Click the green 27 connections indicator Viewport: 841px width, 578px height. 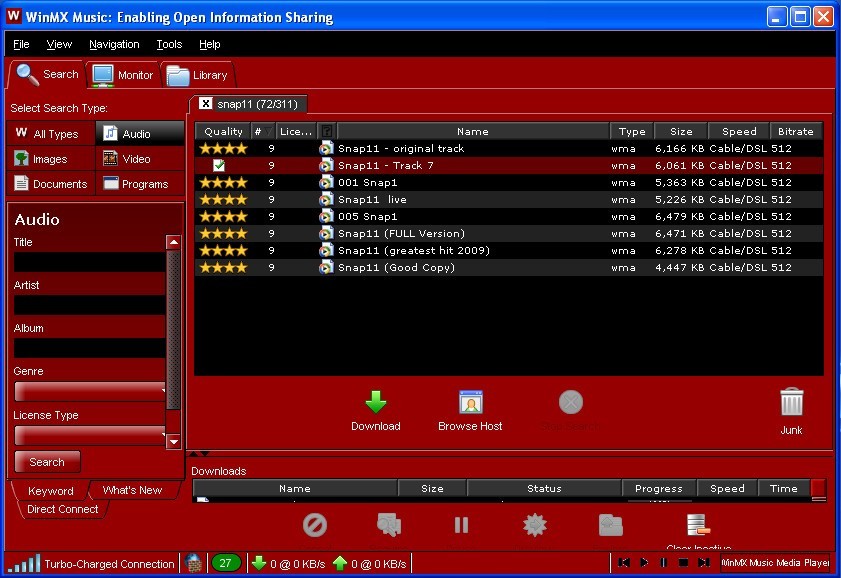[225, 564]
